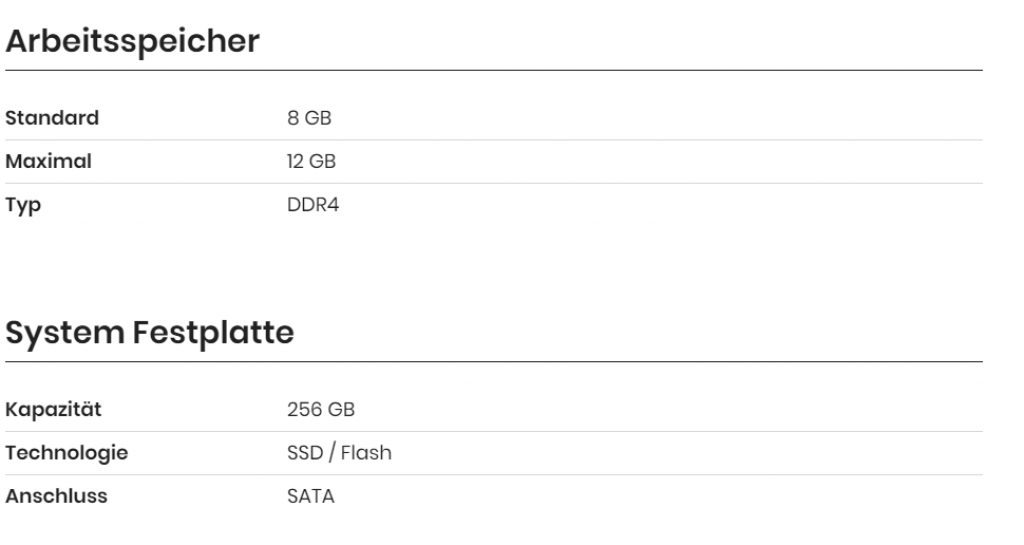Select the Maximal row label
1024x545 pixels.
[48, 161]
